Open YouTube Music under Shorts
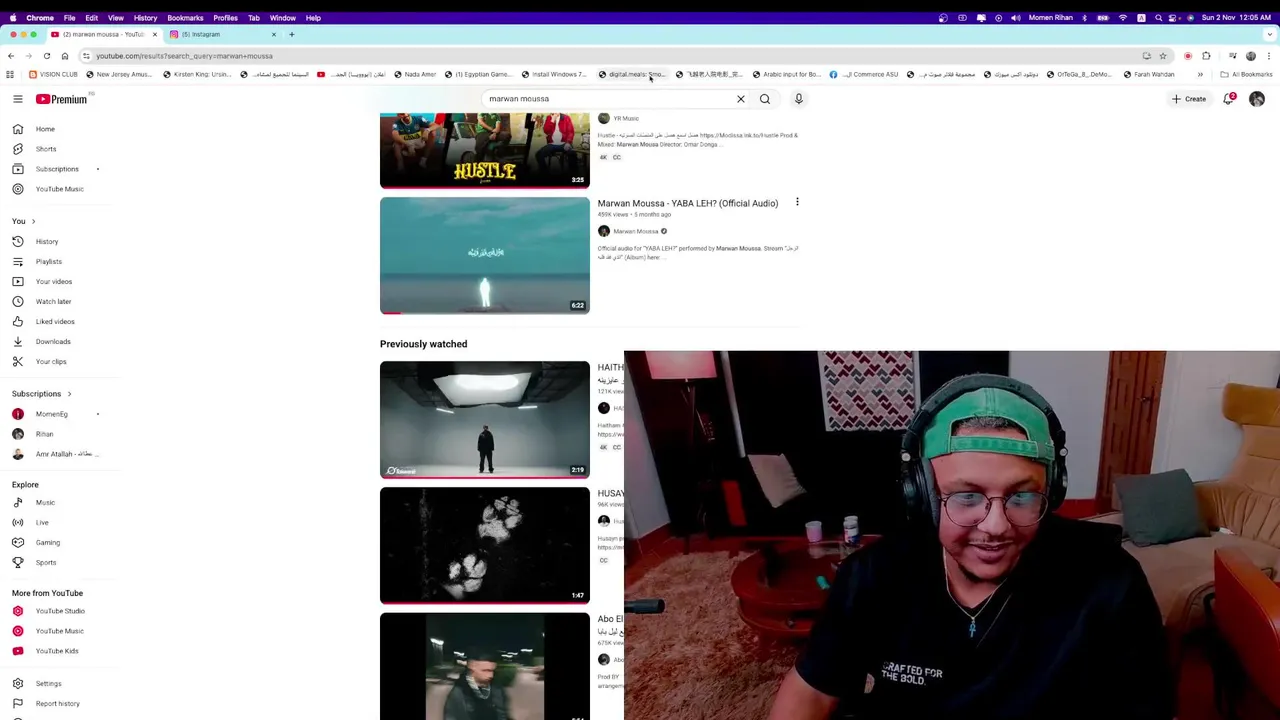1280x720 pixels. [x=59, y=189]
